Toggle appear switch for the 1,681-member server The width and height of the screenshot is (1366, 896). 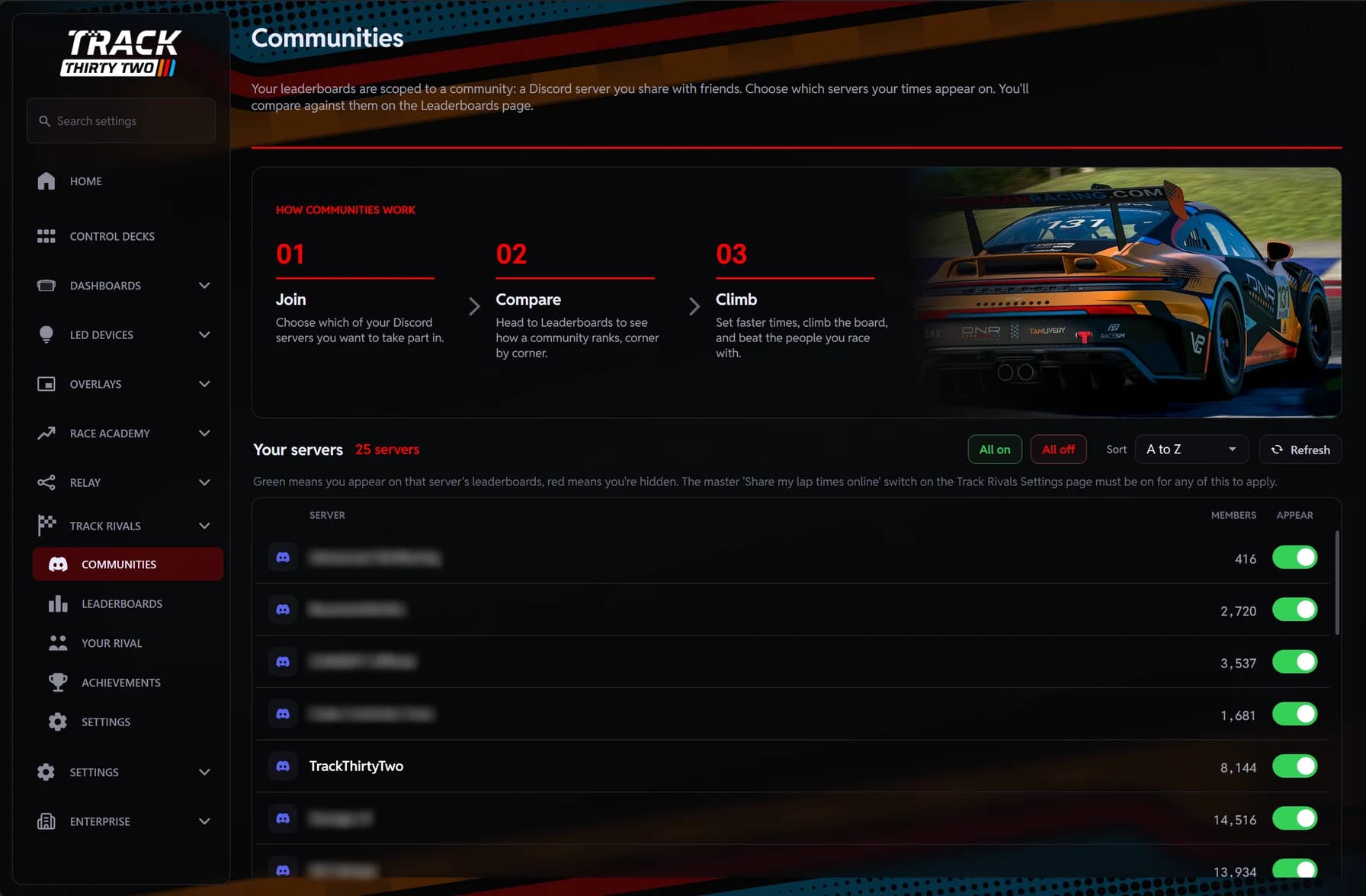point(1294,714)
